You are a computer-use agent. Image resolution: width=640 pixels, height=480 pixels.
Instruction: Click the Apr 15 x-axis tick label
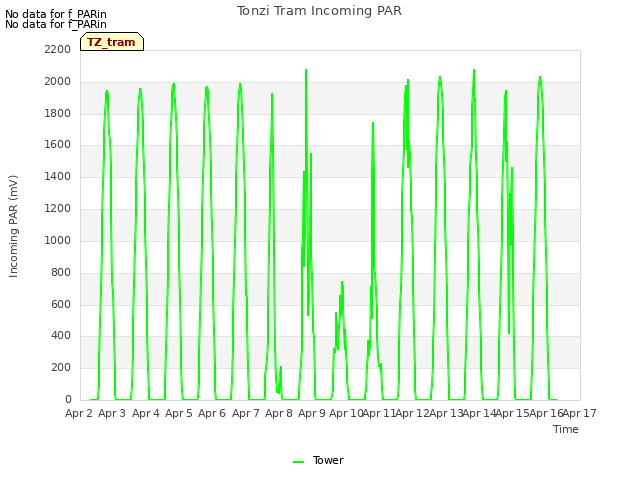pos(513,413)
